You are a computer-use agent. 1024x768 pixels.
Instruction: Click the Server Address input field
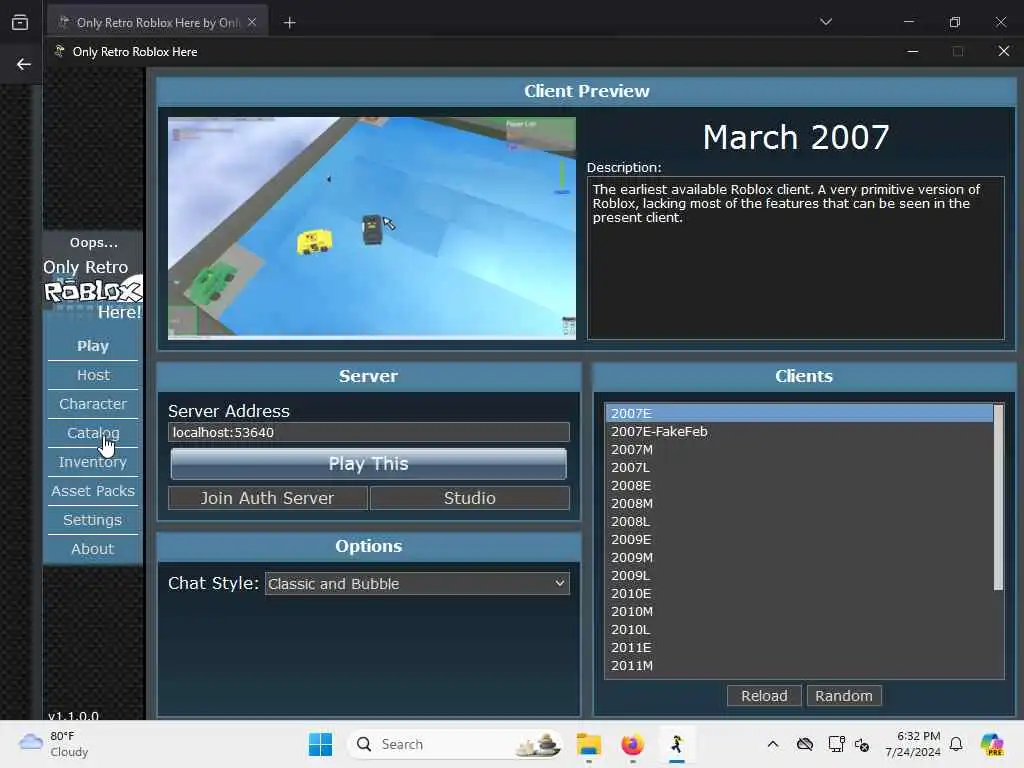(368, 432)
